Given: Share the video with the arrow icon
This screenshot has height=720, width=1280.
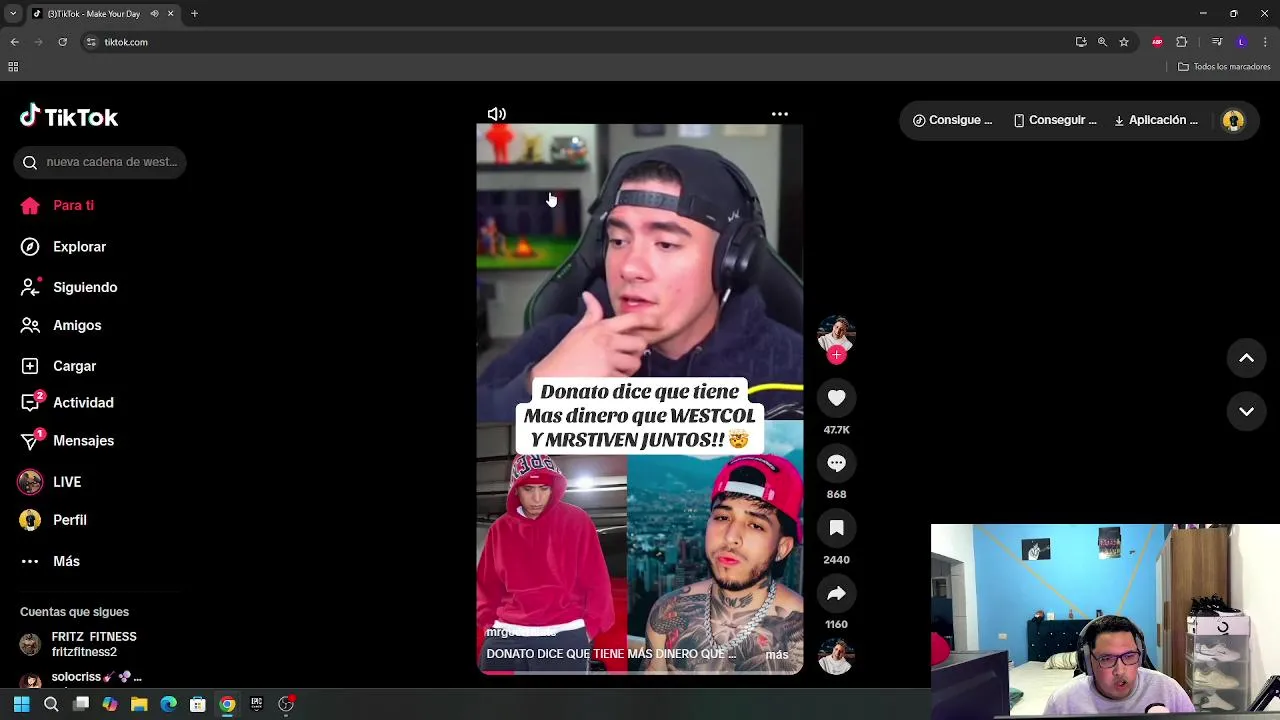Looking at the screenshot, I should pyautogui.click(x=836, y=593).
